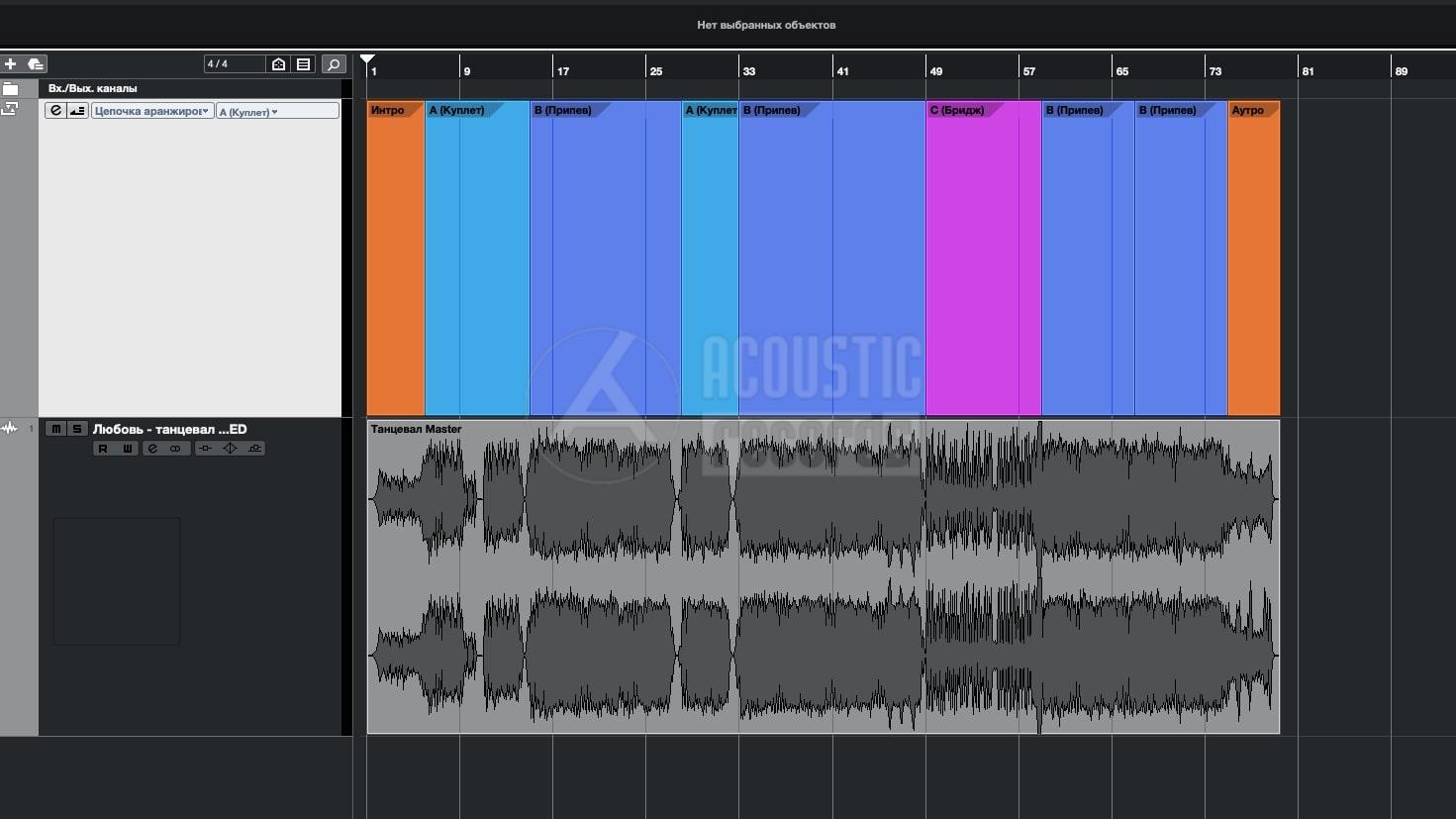Open arranger editor with the e button

click(55, 111)
